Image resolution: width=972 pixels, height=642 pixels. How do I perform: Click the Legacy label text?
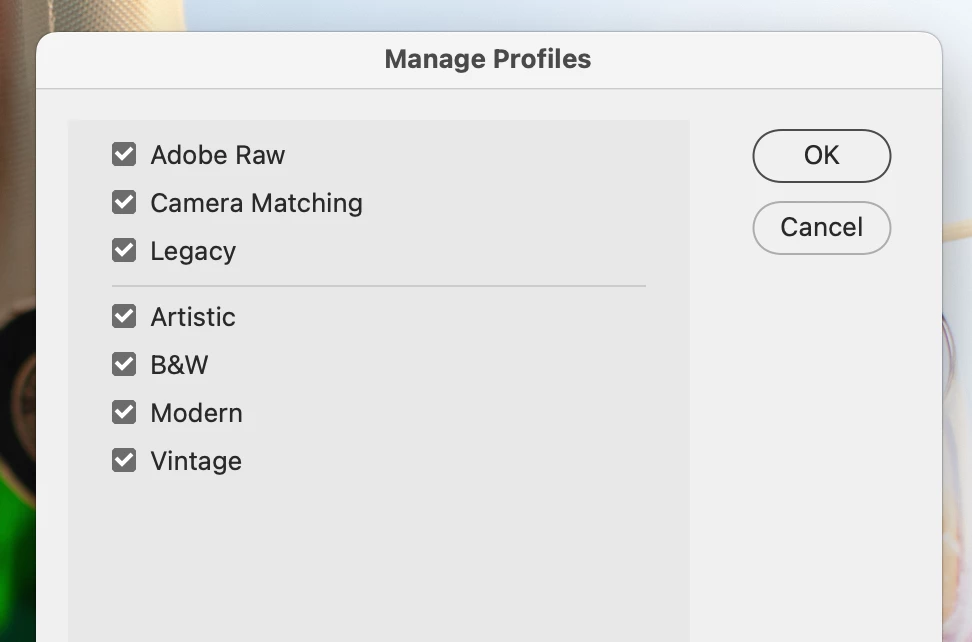pos(193,251)
